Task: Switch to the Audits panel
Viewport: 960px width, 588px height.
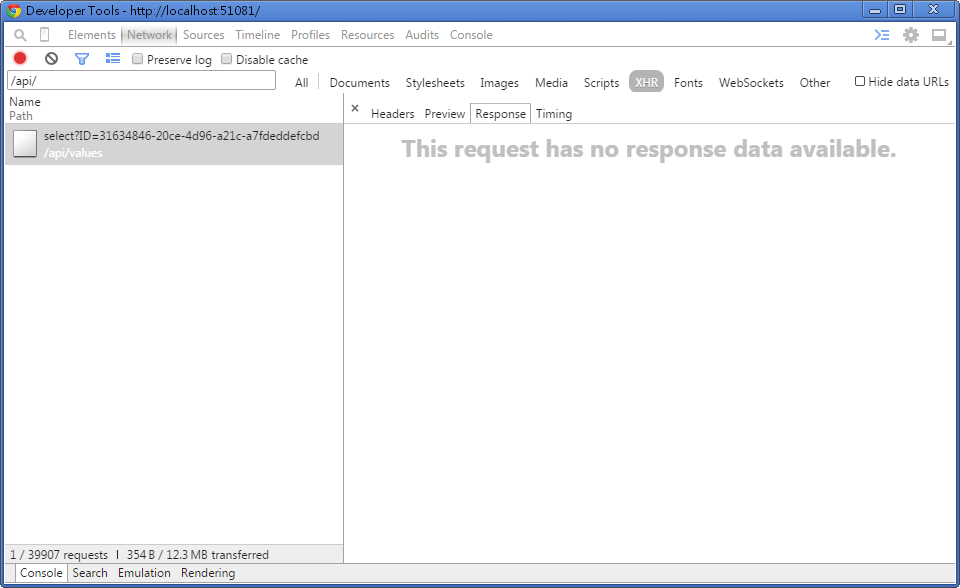Action: point(422,35)
